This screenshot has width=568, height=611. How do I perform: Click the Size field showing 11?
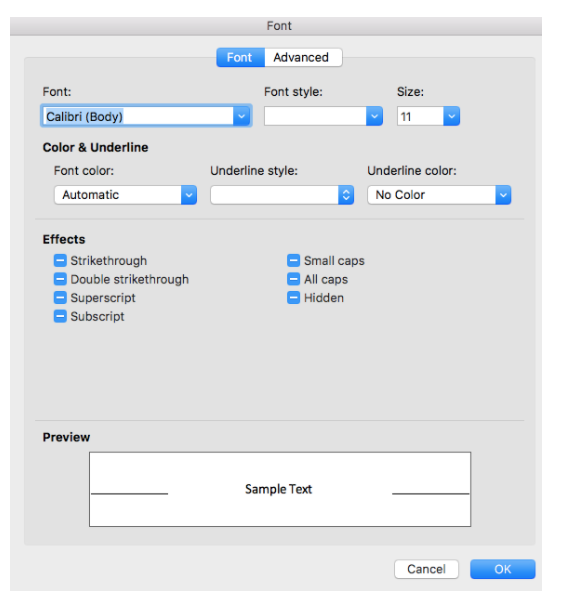[420, 116]
